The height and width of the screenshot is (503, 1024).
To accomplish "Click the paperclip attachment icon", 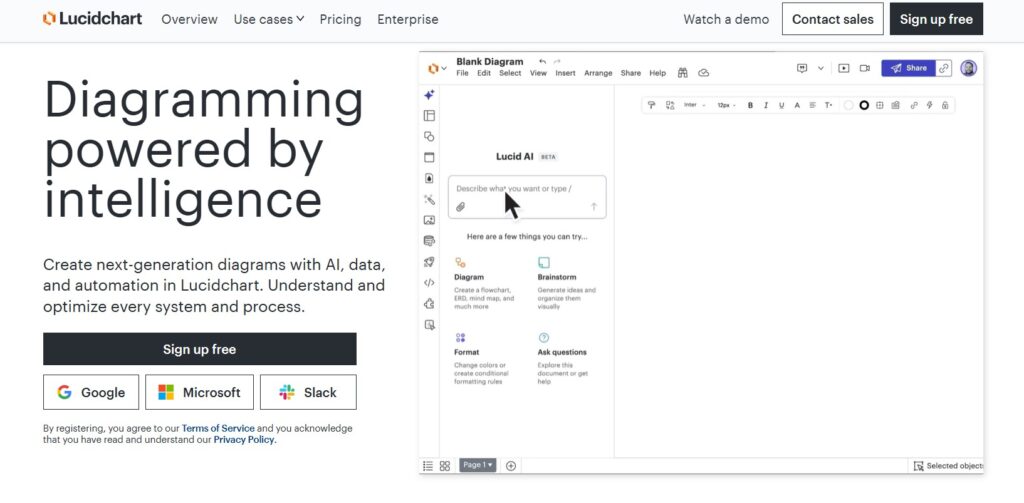I will tap(460, 207).
